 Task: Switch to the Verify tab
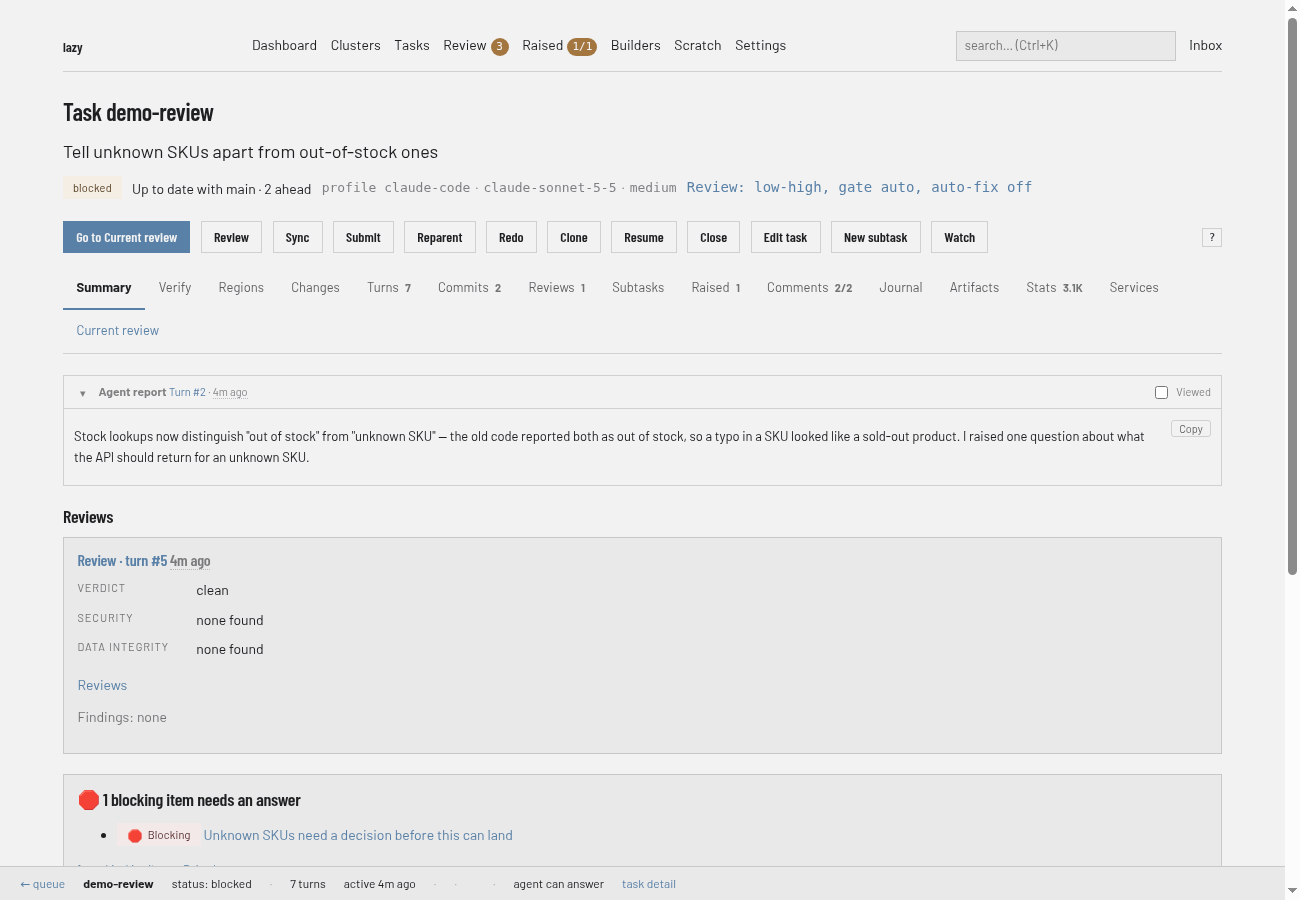175,288
